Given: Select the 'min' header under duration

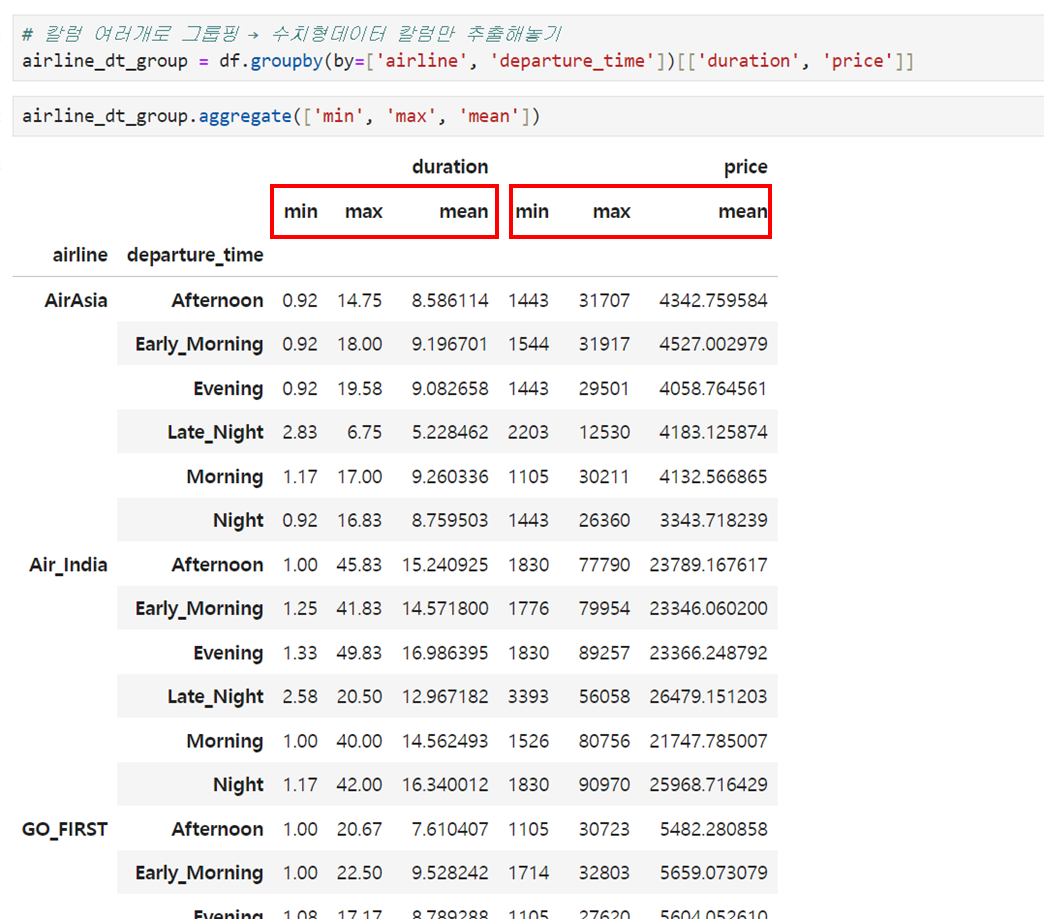Looking at the screenshot, I should point(301,212).
